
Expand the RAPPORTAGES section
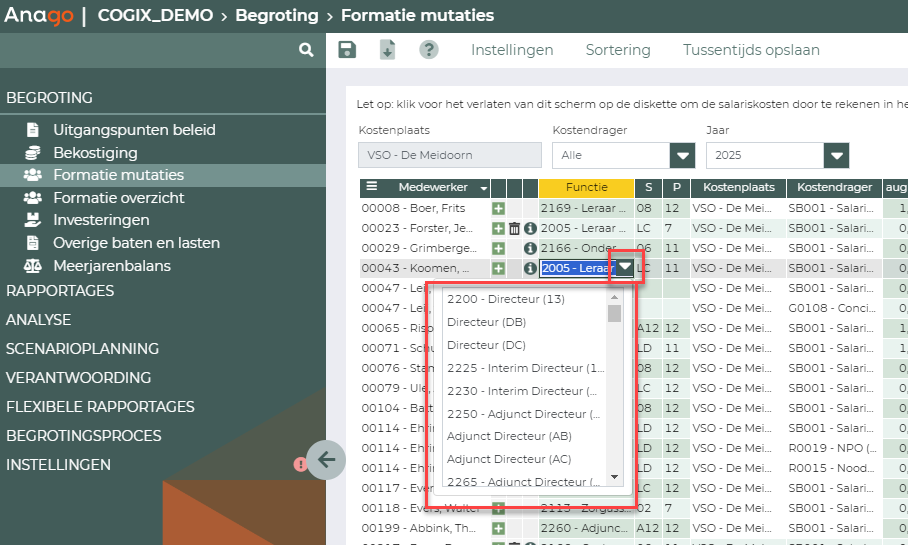click(x=60, y=291)
